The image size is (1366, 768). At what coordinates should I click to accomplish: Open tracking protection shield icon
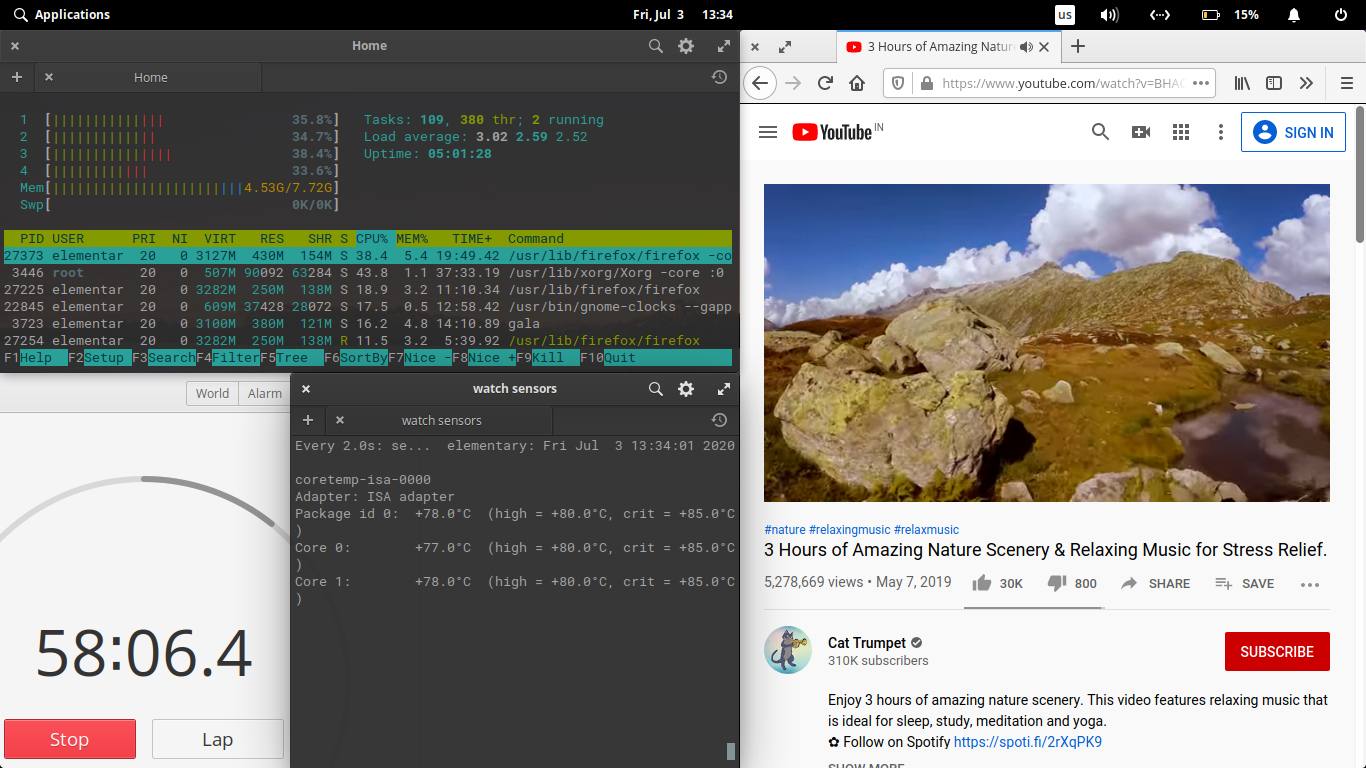[898, 83]
